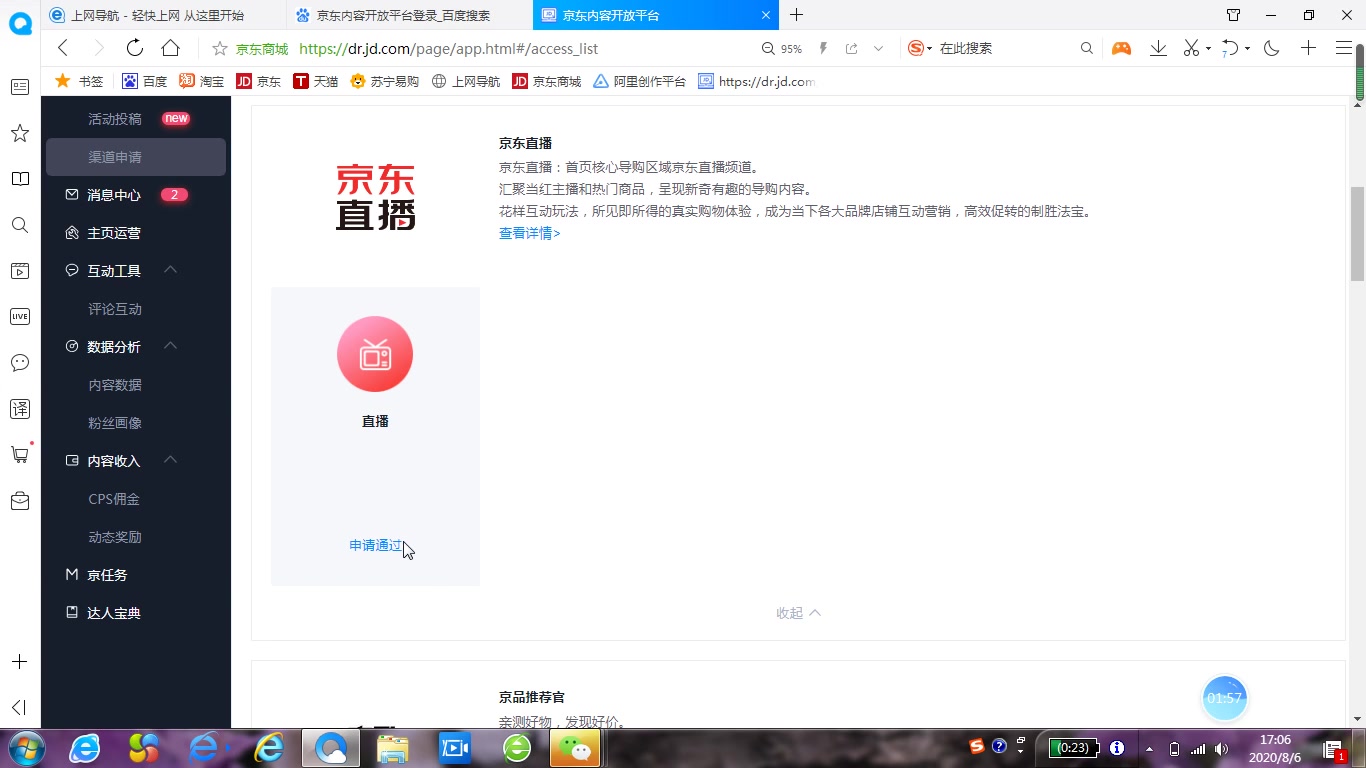Click the pink 直播 TV icon
The image size is (1366, 768).
375,354
